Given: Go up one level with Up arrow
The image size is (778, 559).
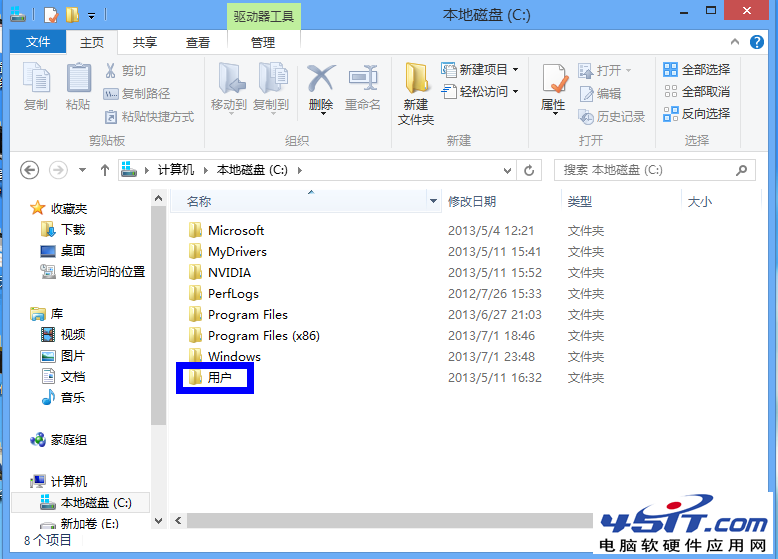Looking at the screenshot, I should 104,170.
